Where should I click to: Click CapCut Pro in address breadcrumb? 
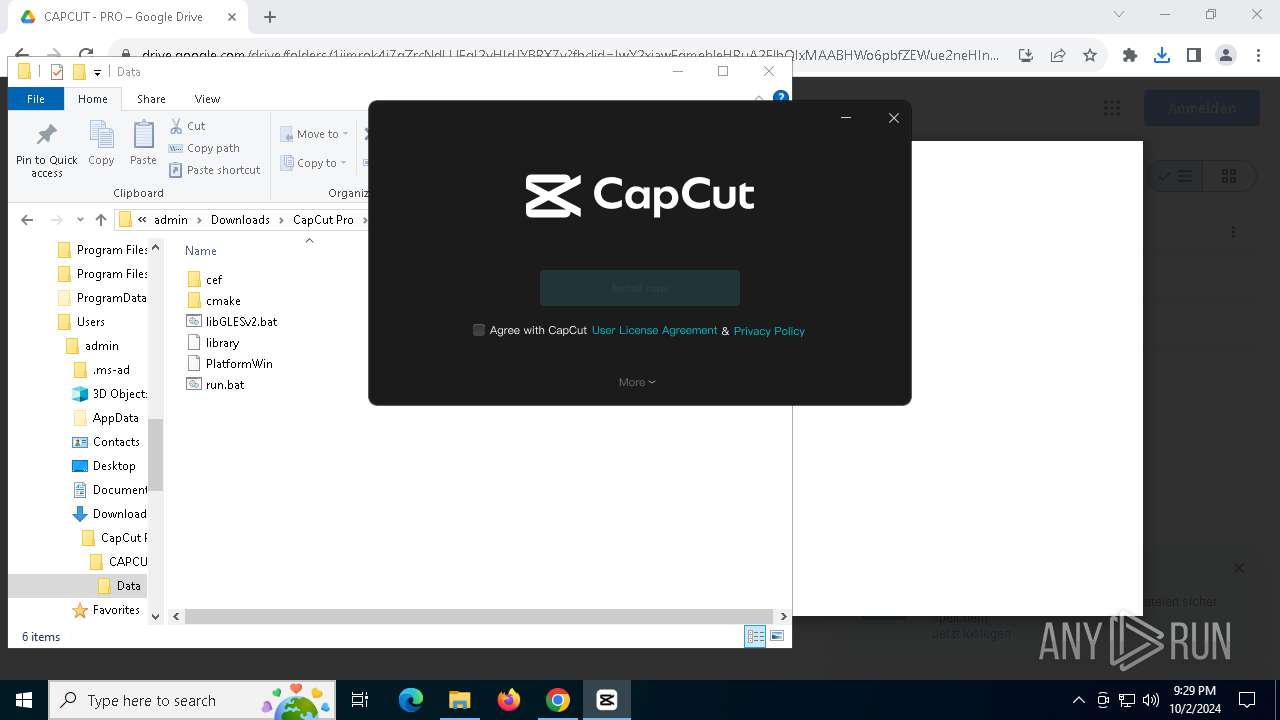tap(323, 220)
